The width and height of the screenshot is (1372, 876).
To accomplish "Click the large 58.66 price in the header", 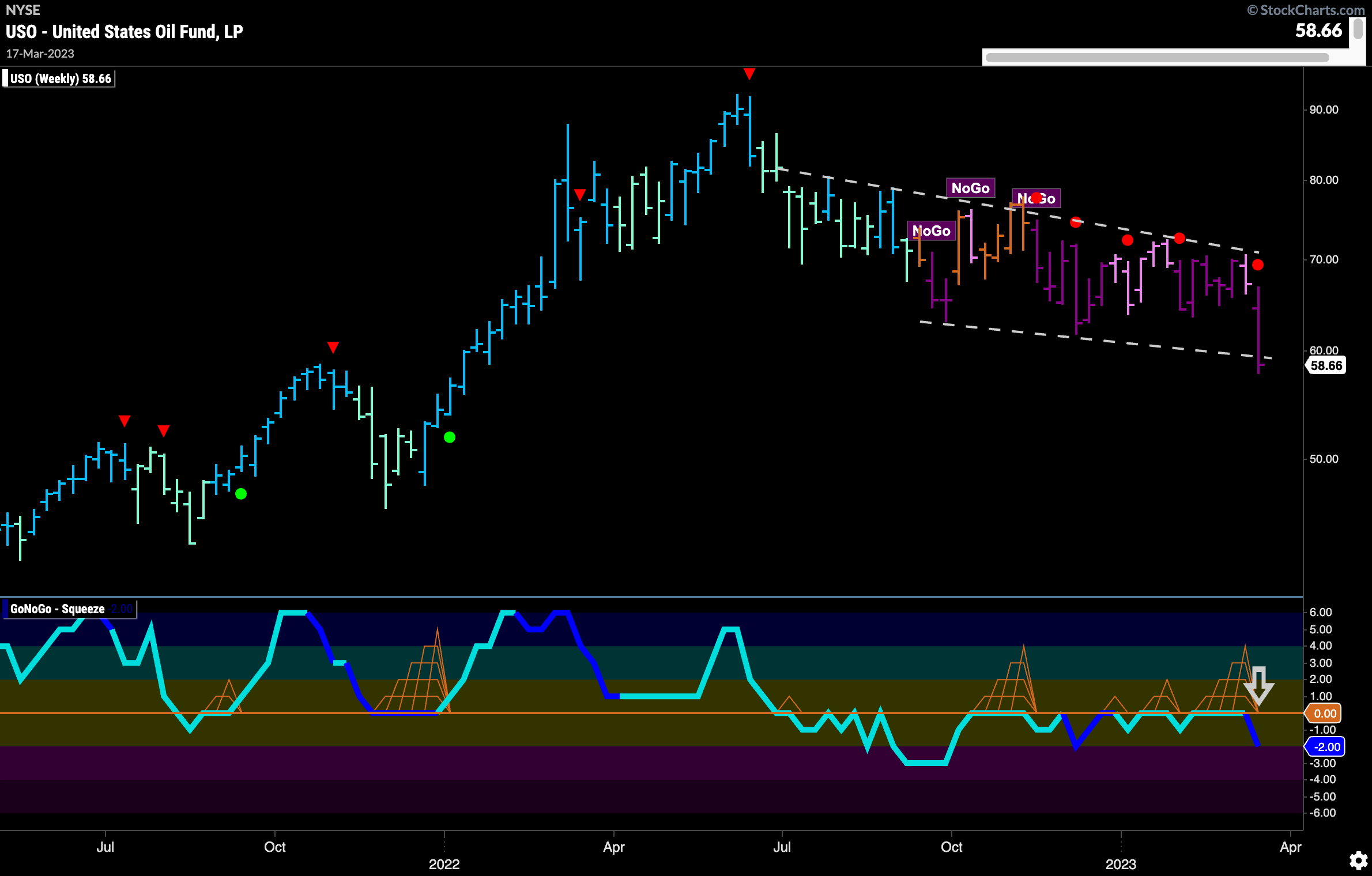I will click(1318, 30).
